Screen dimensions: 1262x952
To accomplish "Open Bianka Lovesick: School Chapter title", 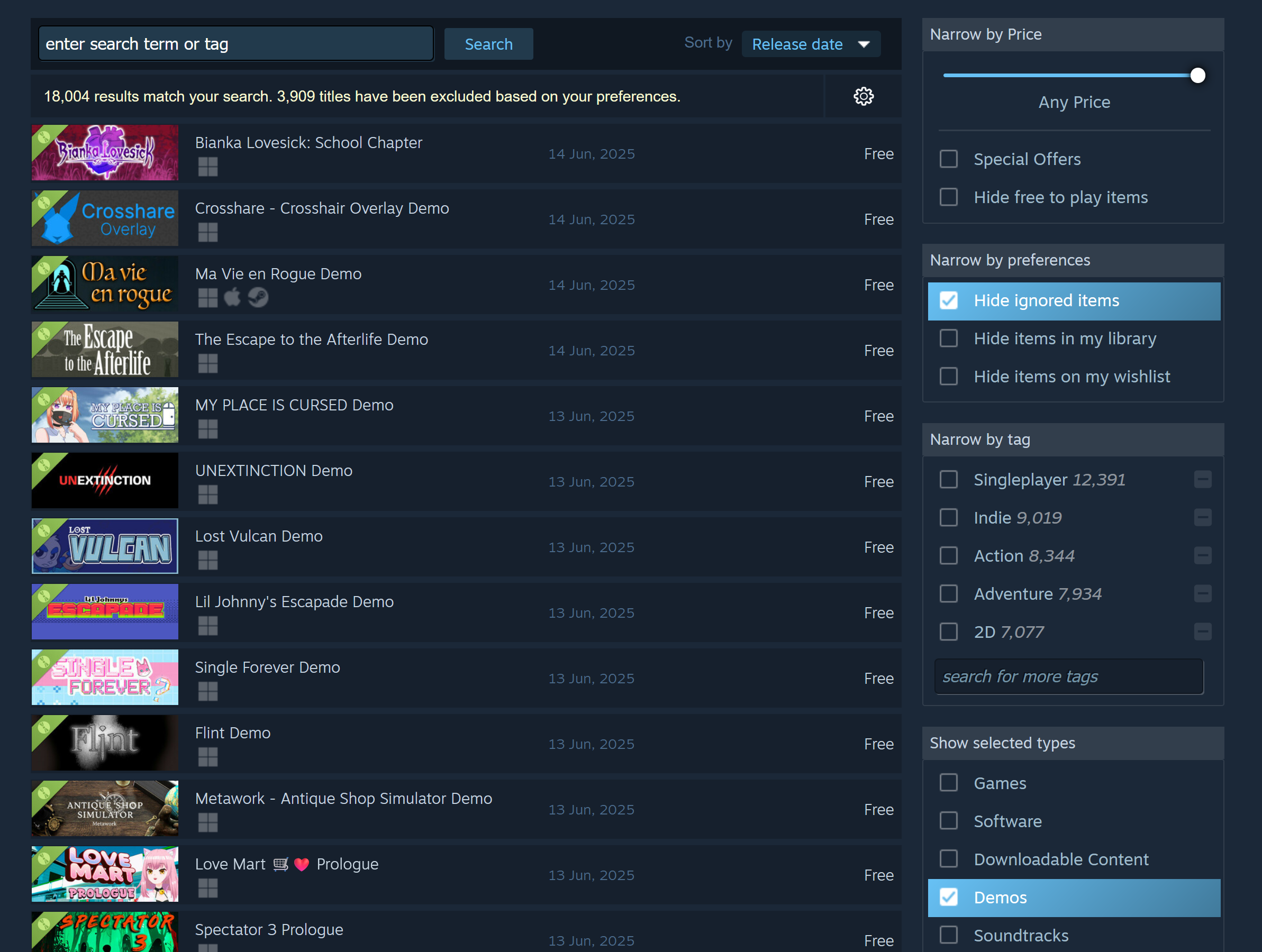I will (x=308, y=143).
